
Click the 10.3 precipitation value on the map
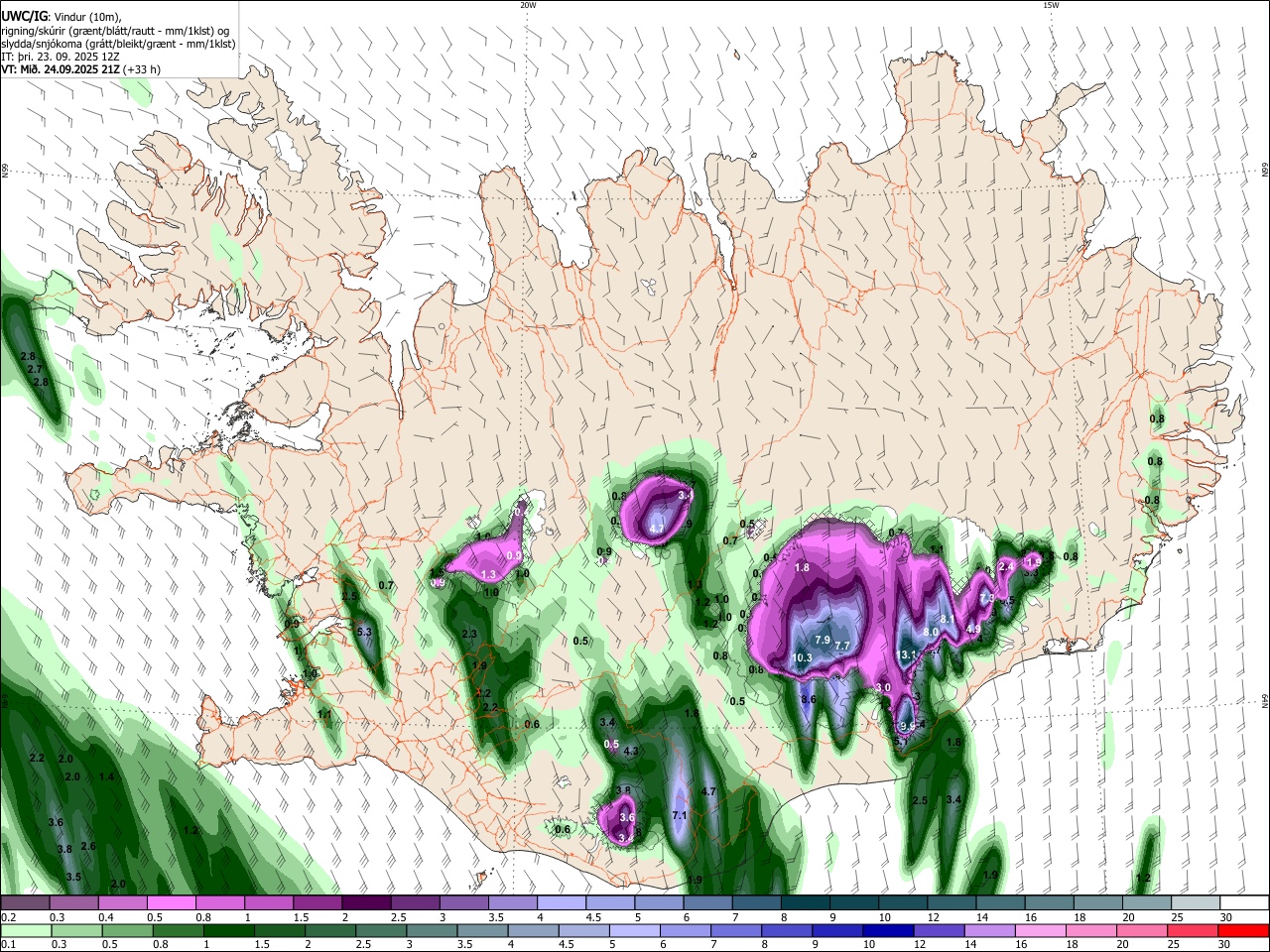[x=803, y=658]
